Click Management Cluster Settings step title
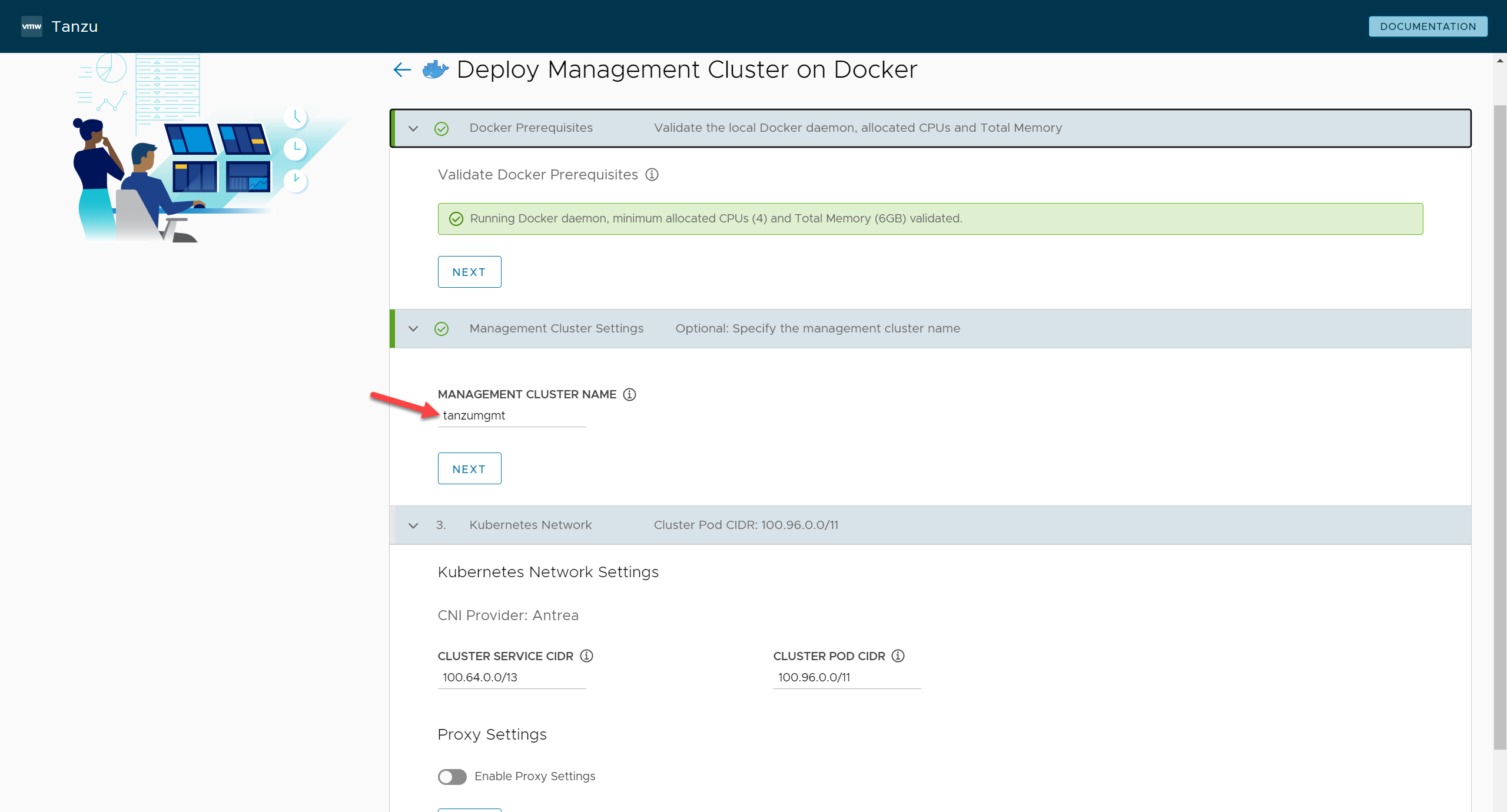1507x812 pixels. 556,328
